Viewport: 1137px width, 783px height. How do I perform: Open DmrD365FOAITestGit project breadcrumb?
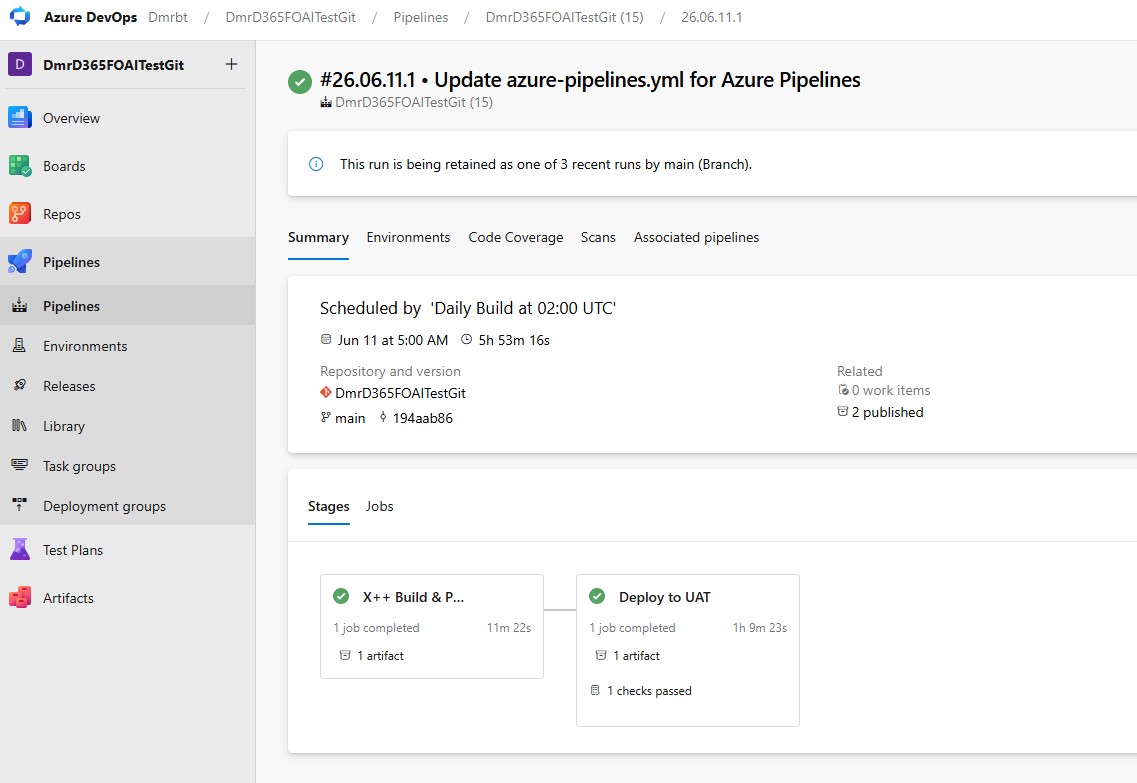[290, 17]
